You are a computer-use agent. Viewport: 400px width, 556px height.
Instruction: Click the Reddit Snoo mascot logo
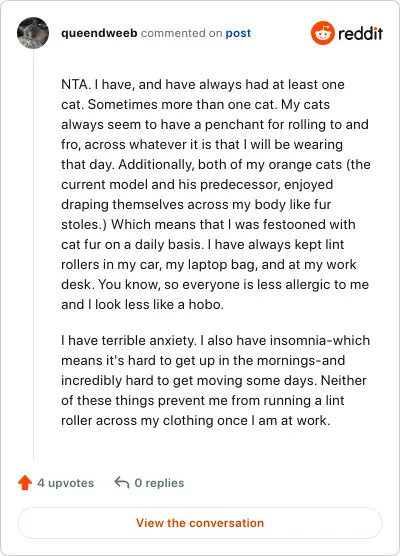(323, 33)
